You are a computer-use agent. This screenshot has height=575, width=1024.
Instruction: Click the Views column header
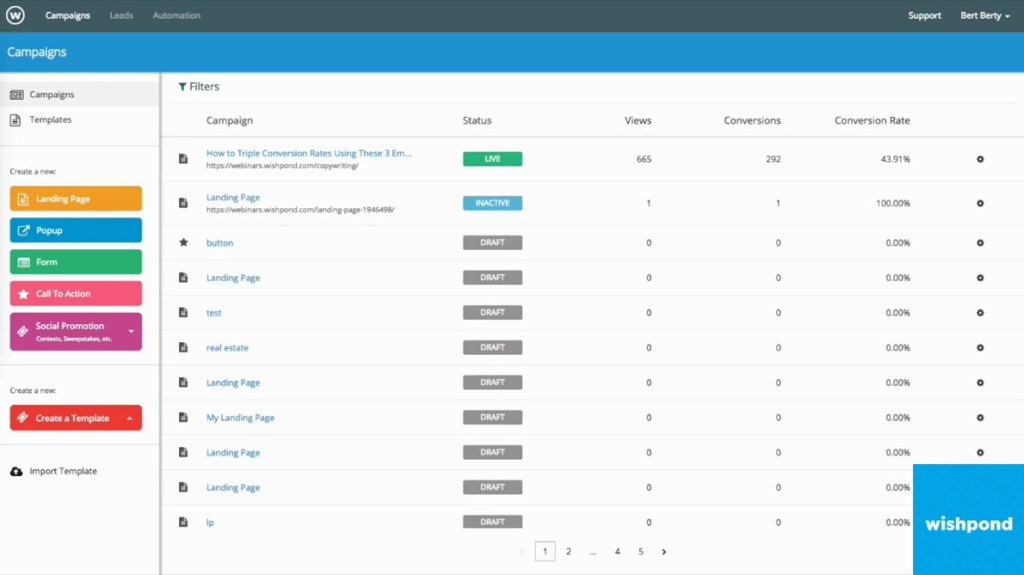637,120
